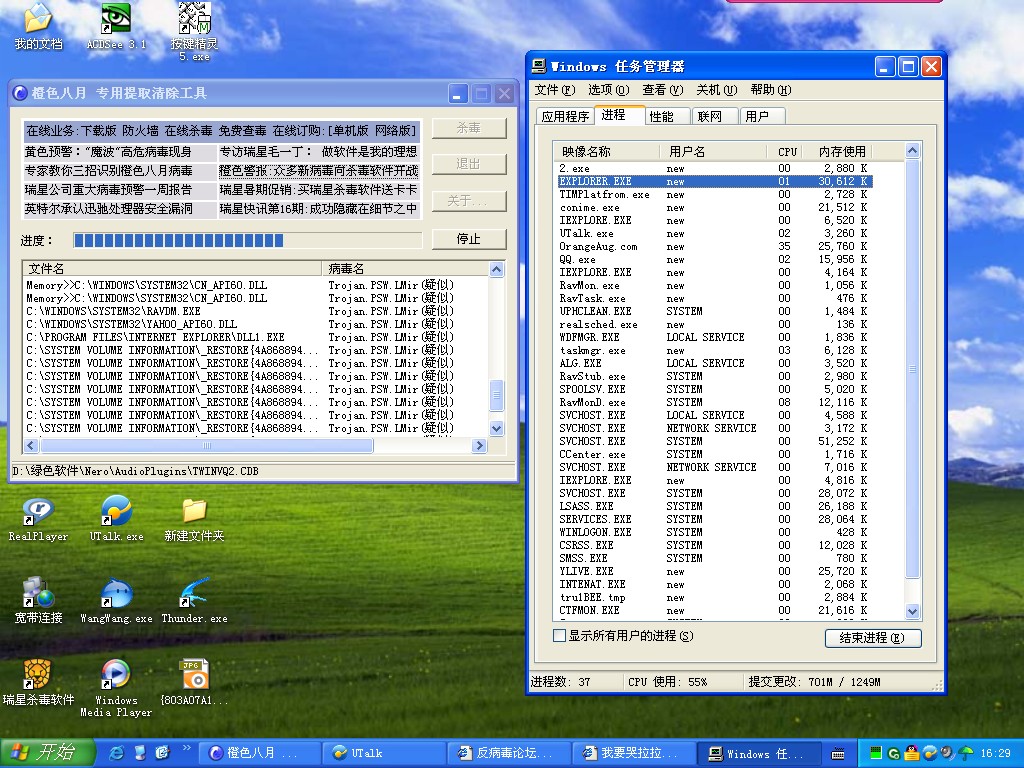The height and width of the screenshot is (768, 1024).
Task: Open the 新建文件夹 folder on desktop
Action: point(194,512)
